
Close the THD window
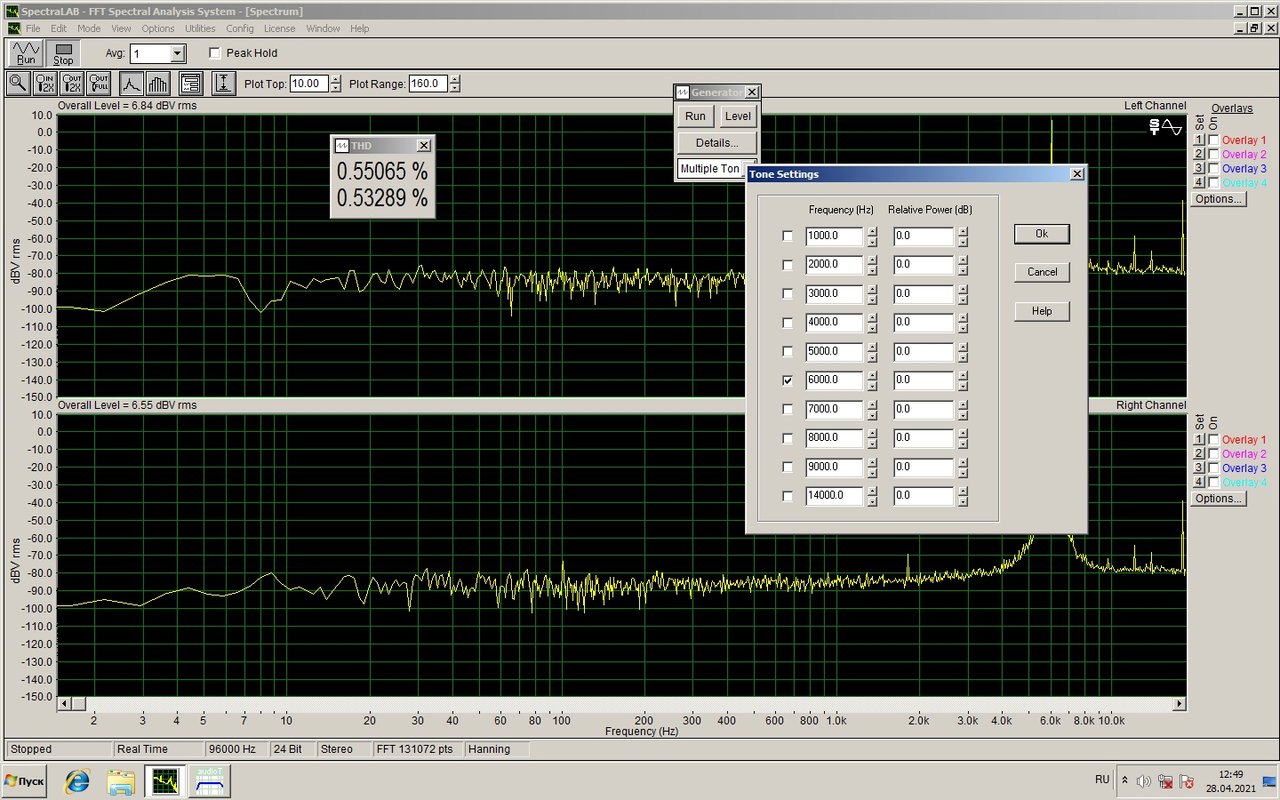pyautogui.click(x=424, y=146)
